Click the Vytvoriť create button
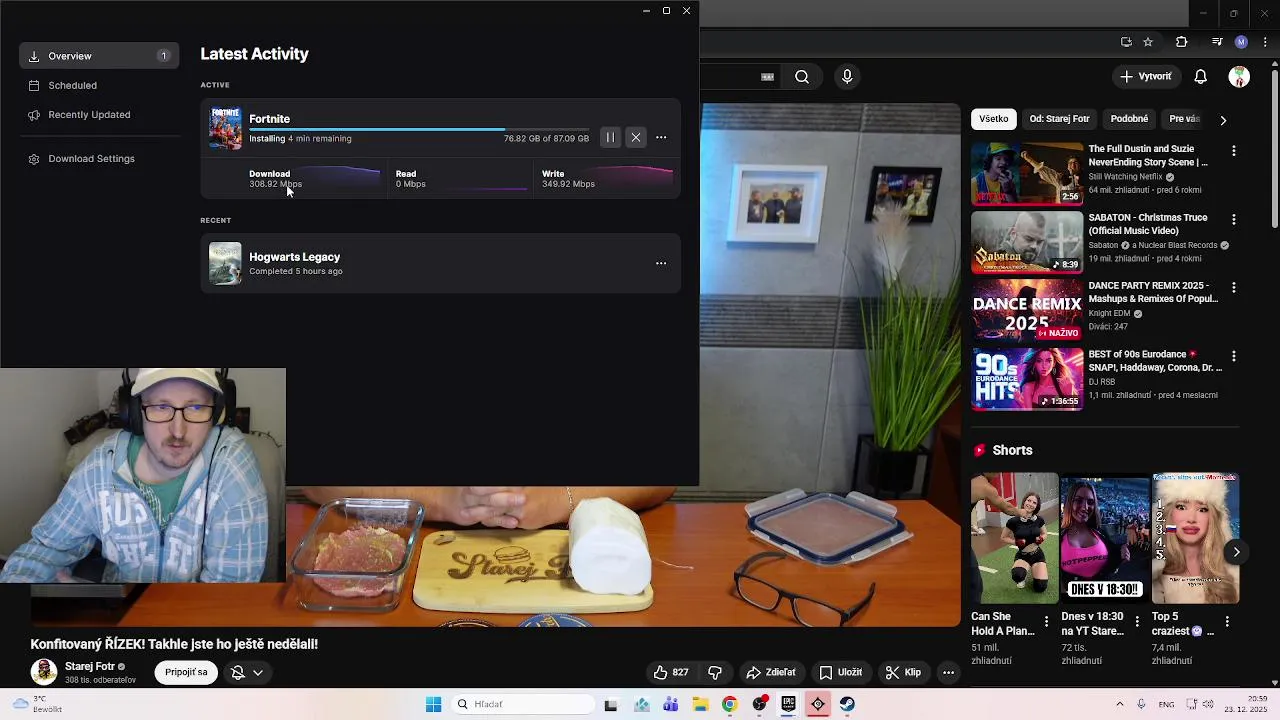The height and width of the screenshot is (720, 1280). coord(1146,77)
